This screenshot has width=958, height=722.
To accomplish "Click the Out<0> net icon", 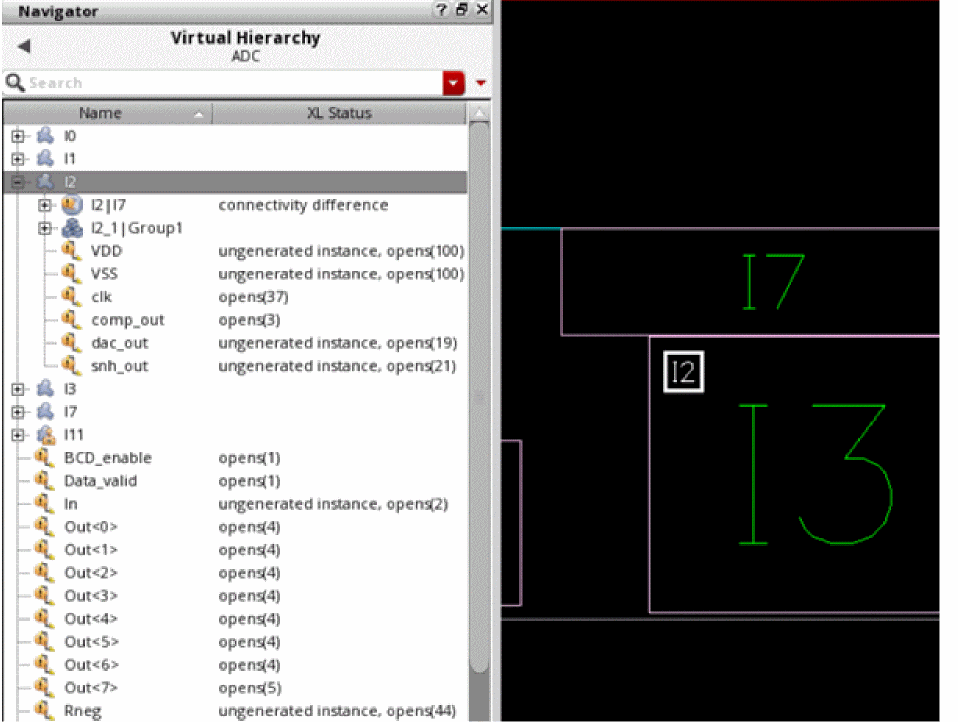I will coord(44,527).
